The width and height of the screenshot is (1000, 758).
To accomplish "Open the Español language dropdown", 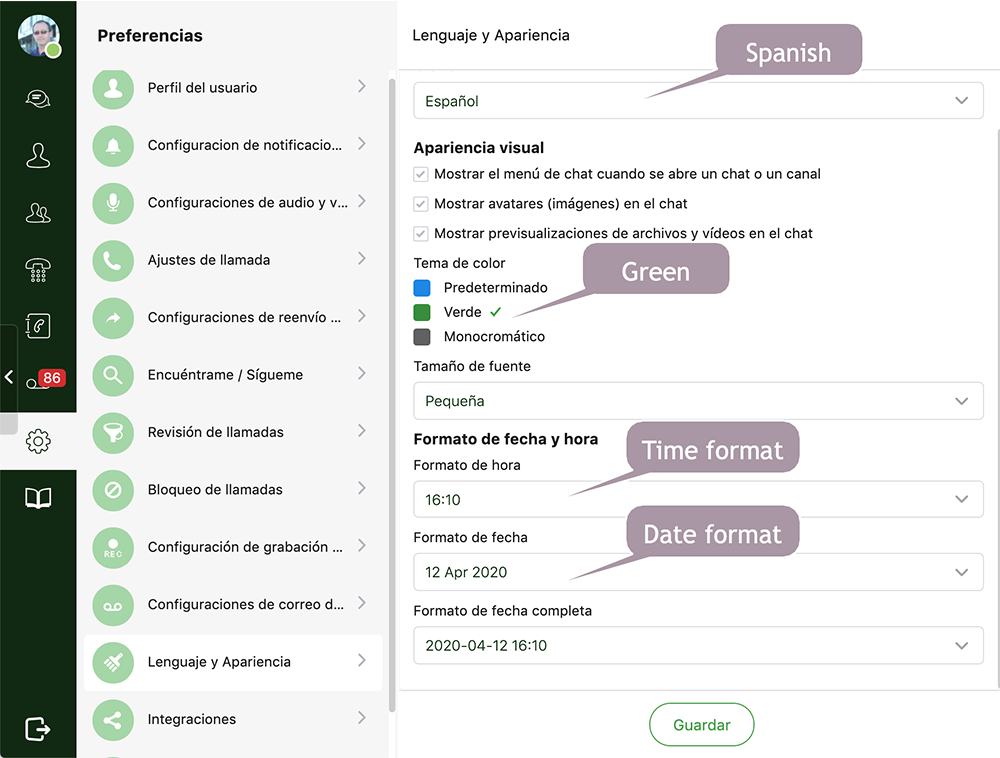I will click(698, 100).
